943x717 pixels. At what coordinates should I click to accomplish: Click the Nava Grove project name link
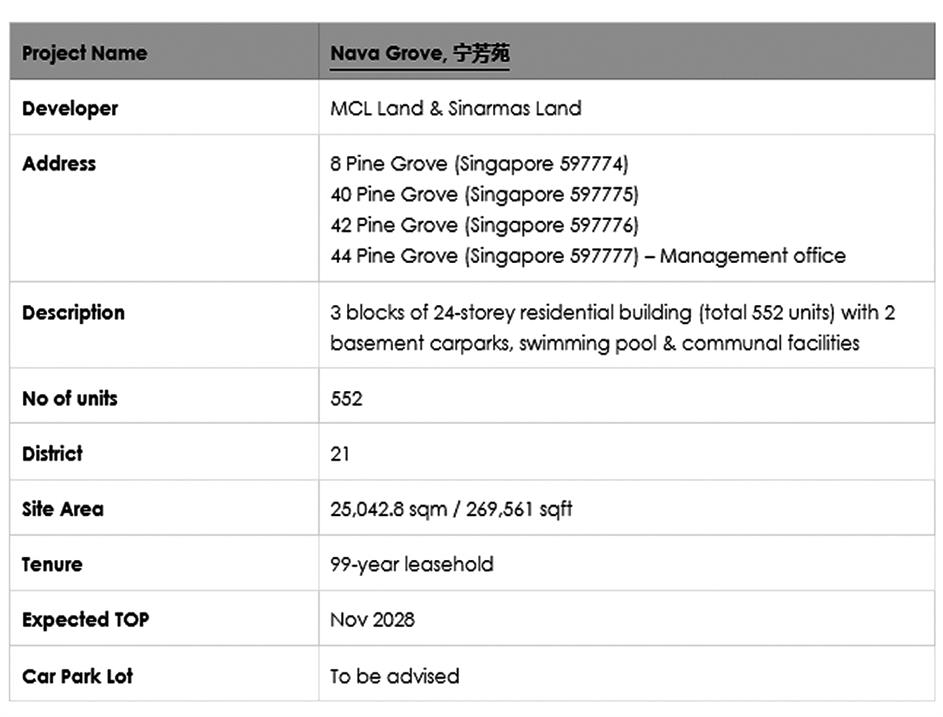pos(420,53)
